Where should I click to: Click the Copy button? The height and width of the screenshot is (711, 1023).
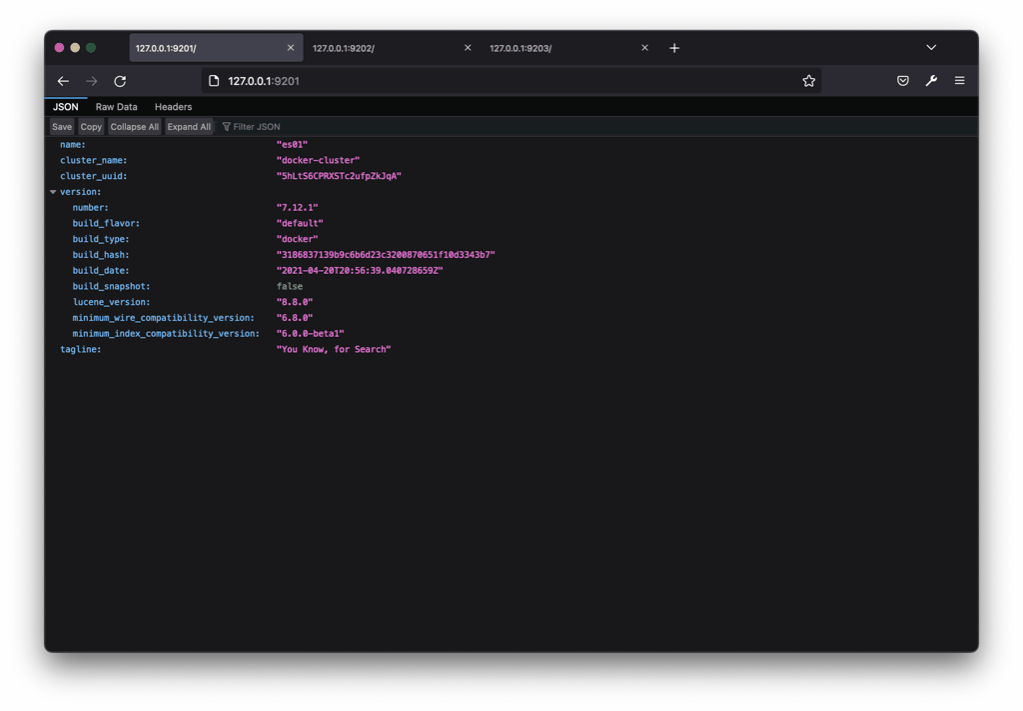tap(91, 127)
